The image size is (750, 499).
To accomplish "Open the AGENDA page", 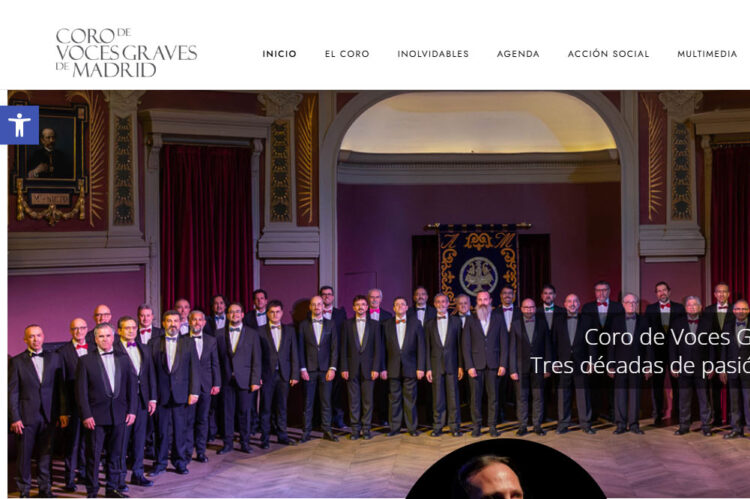I will pos(518,54).
